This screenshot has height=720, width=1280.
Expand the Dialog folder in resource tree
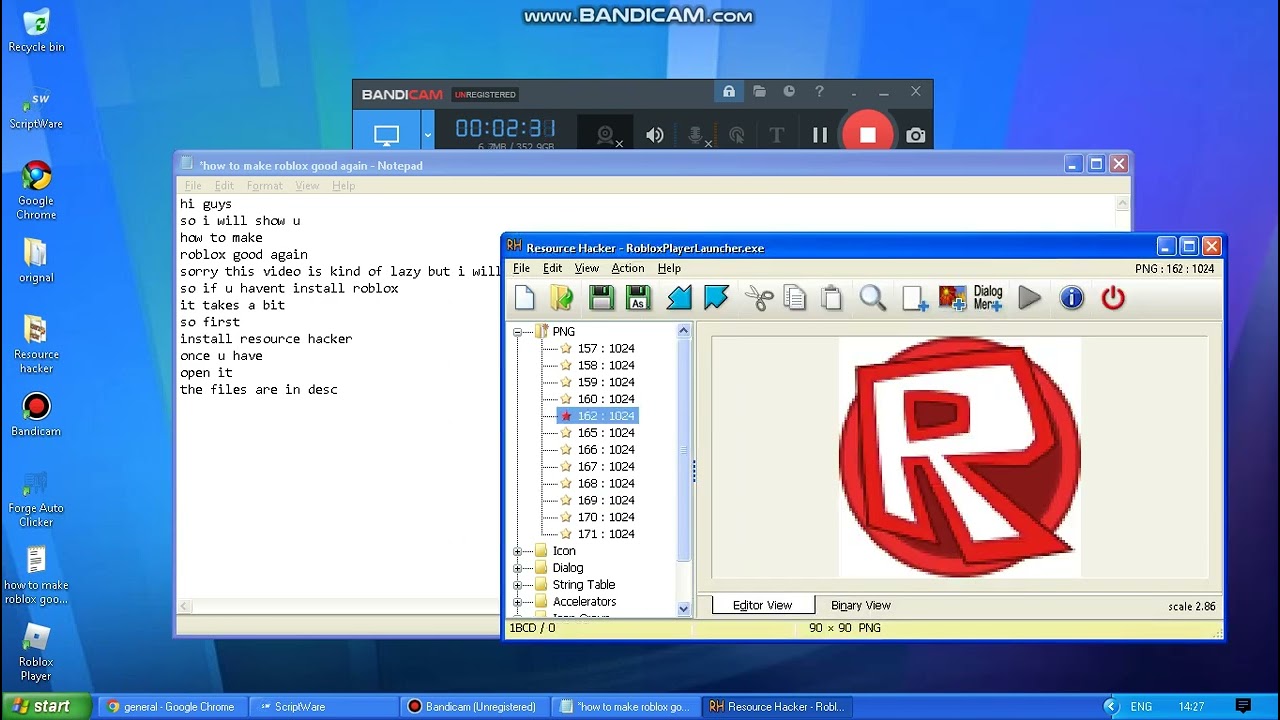pos(518,568)
